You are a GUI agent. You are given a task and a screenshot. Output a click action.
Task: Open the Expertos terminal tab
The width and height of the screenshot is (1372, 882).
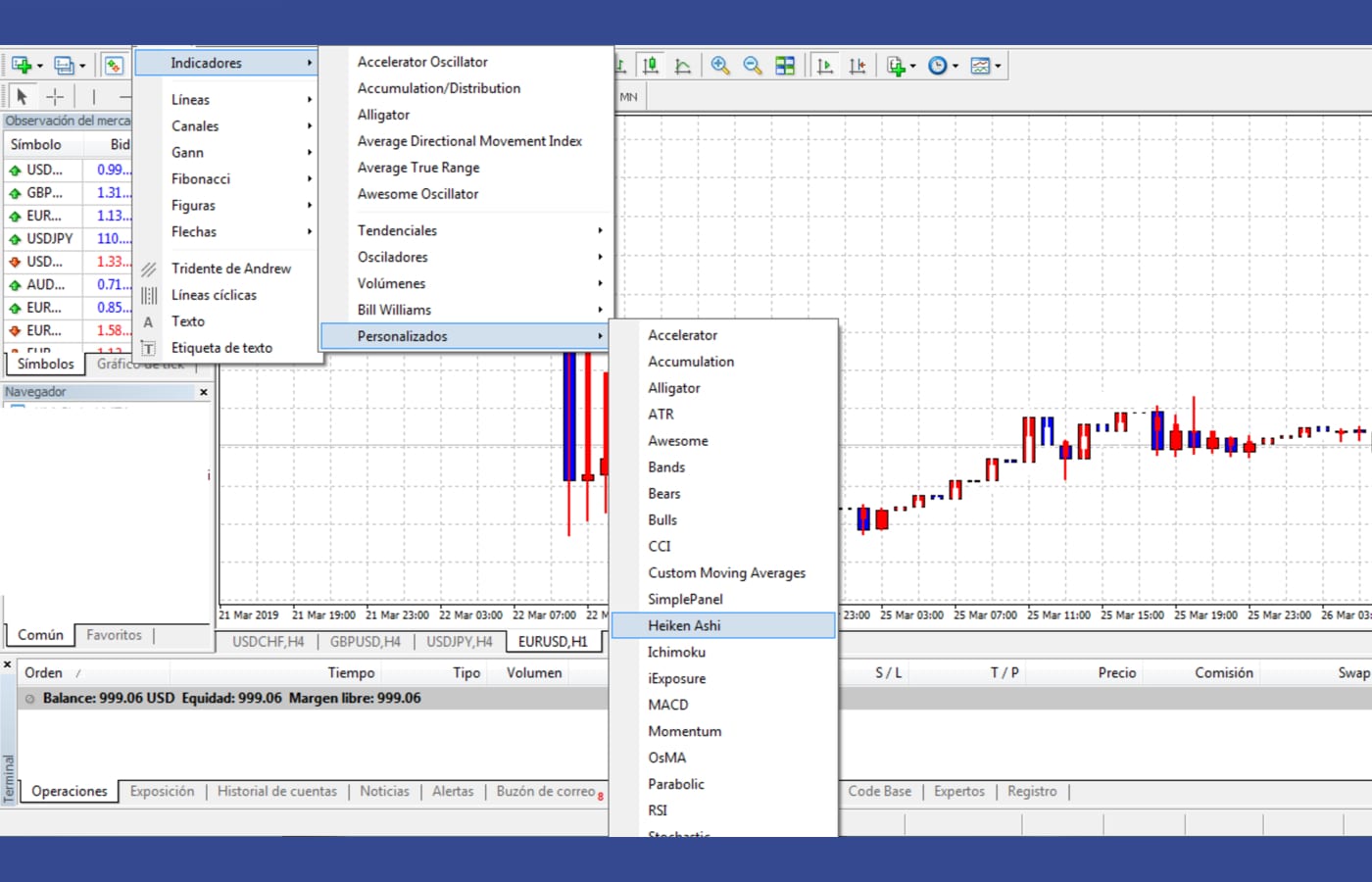point(958,792)
